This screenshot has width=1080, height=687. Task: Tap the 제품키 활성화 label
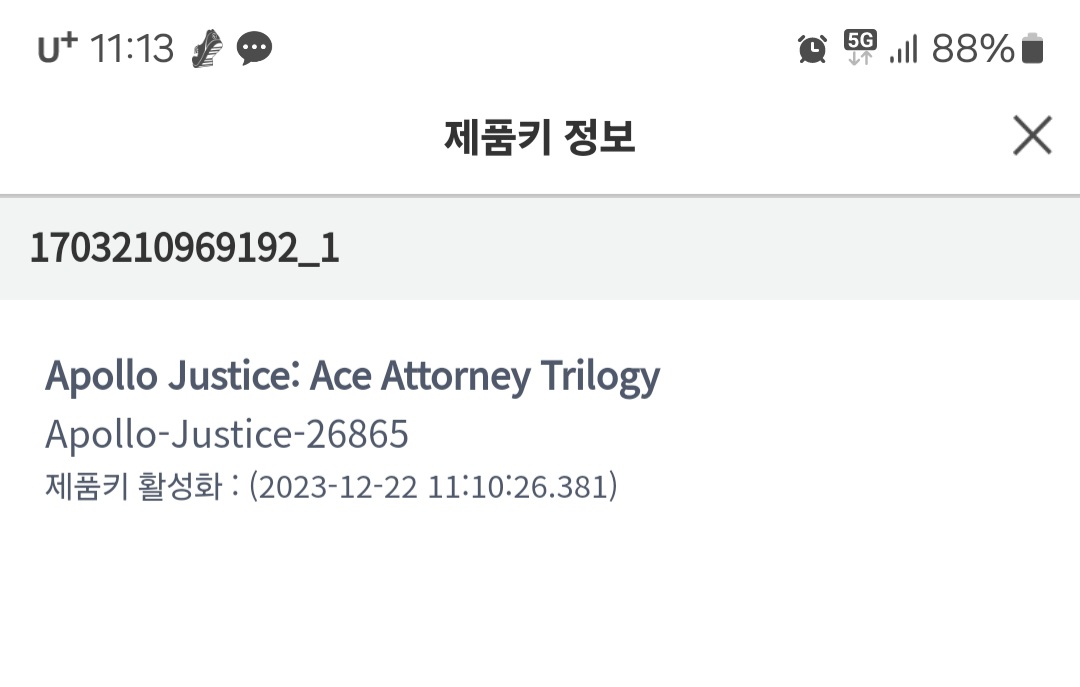(133, 487)
